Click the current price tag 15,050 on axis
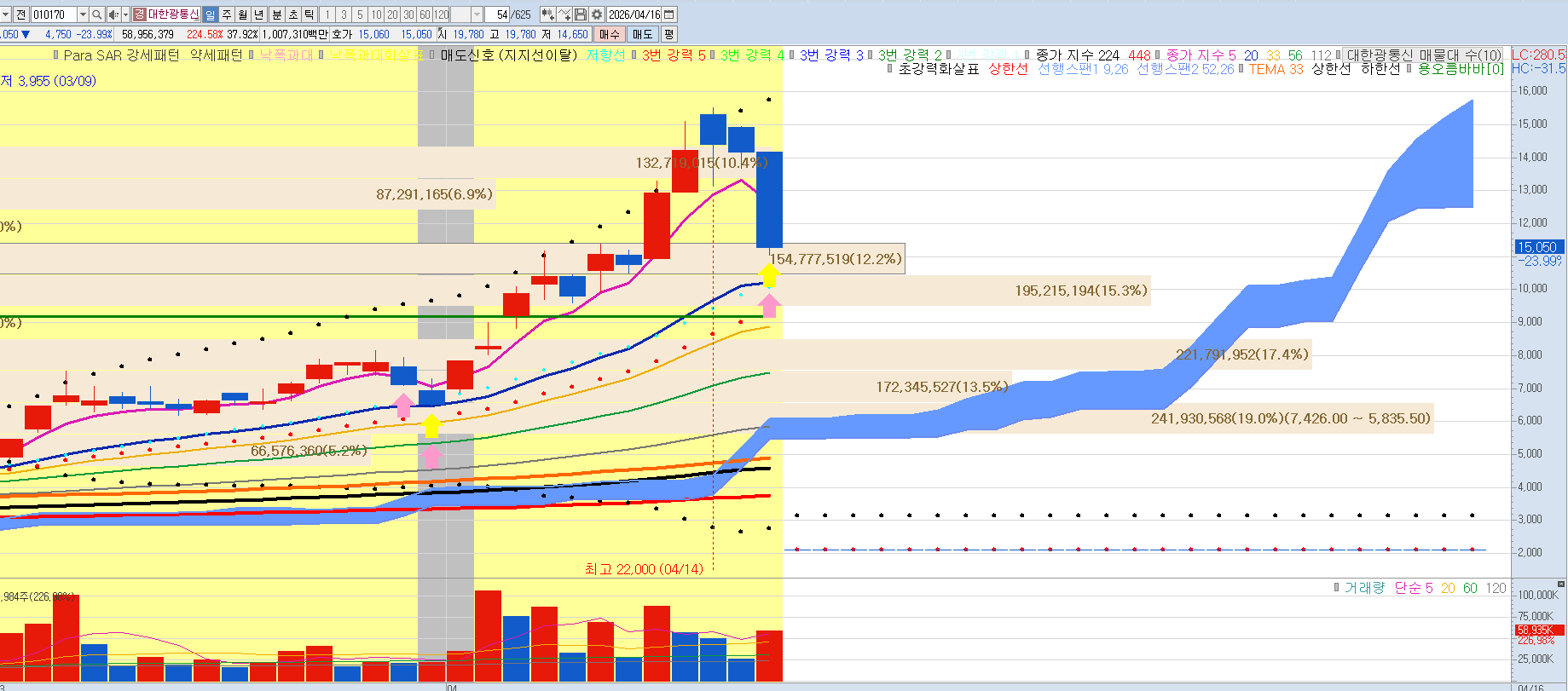1568x691 pixels. (1537, 247)
